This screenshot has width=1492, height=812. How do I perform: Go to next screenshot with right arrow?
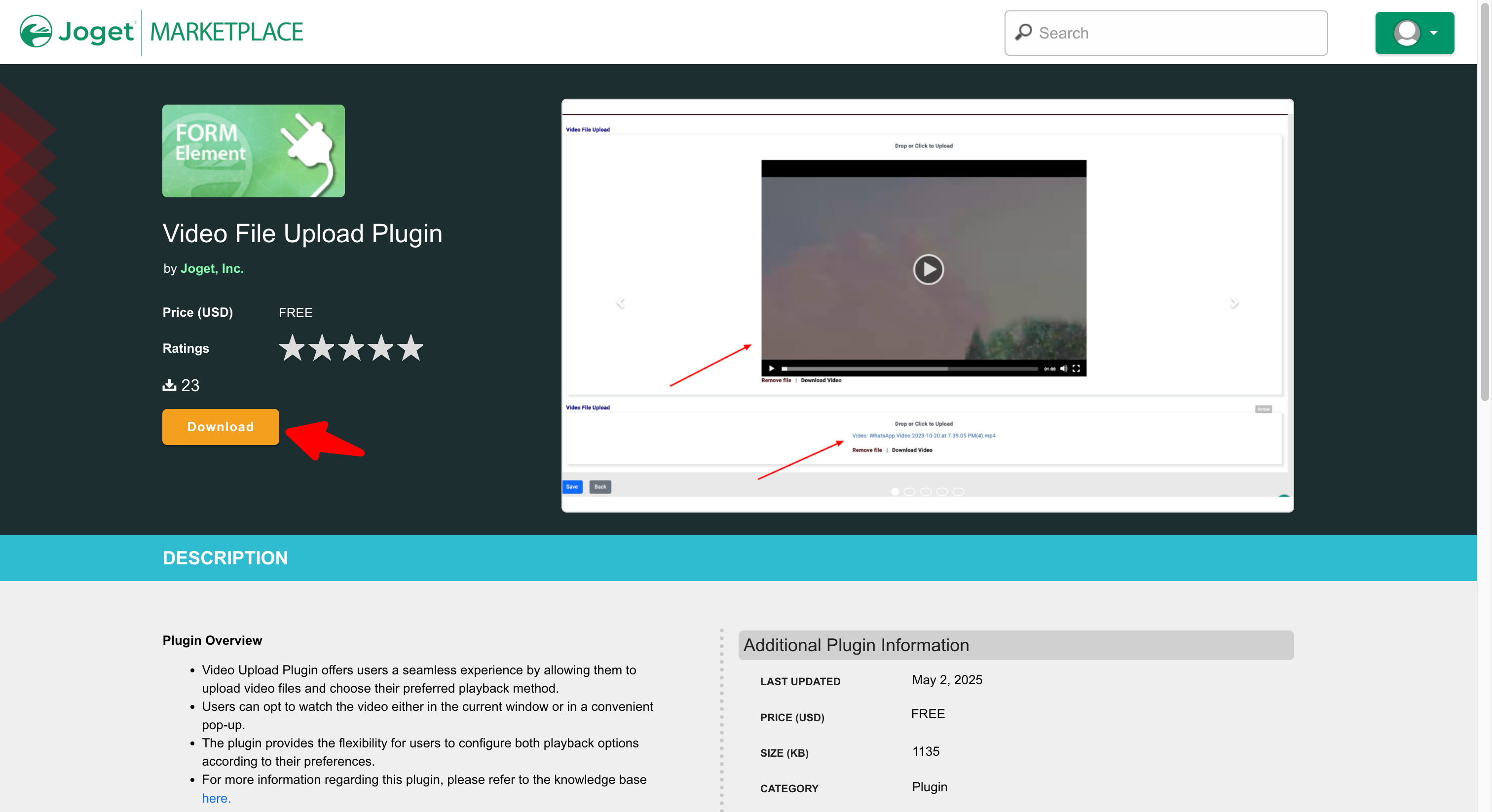pos(1234,302)
